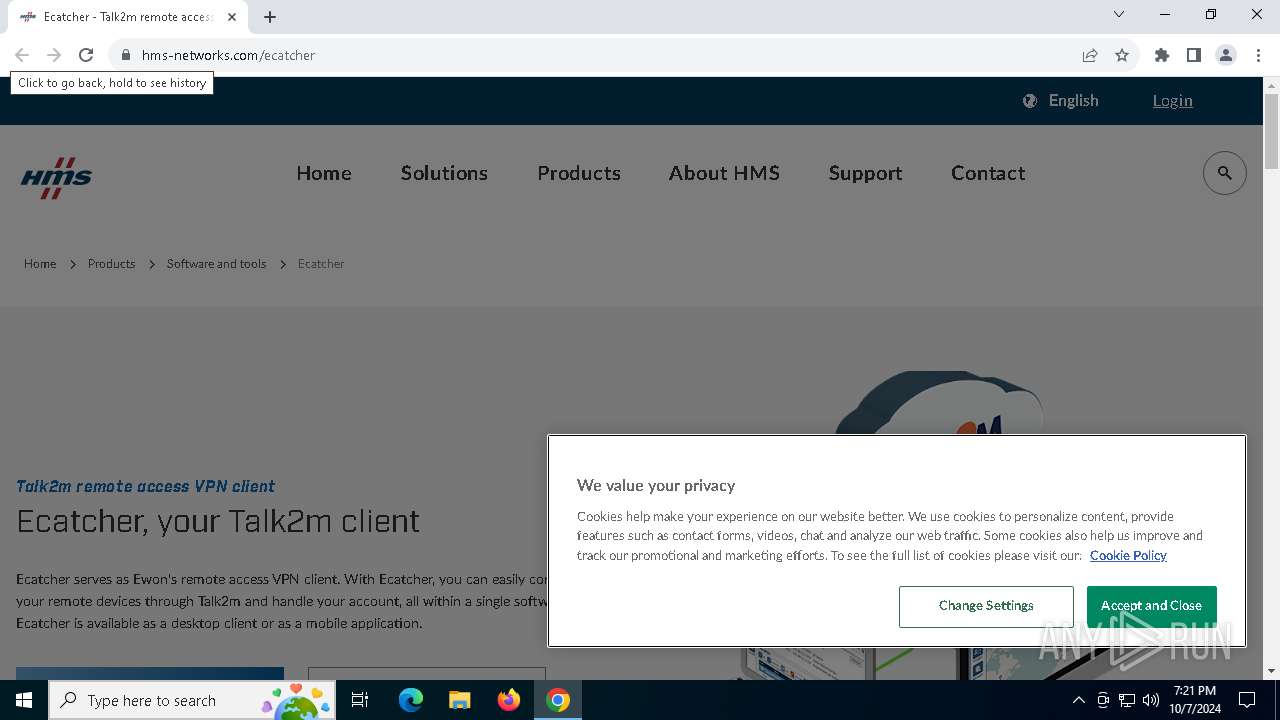Click the Change Settings button
The image size is (1280, 720).
986,606
